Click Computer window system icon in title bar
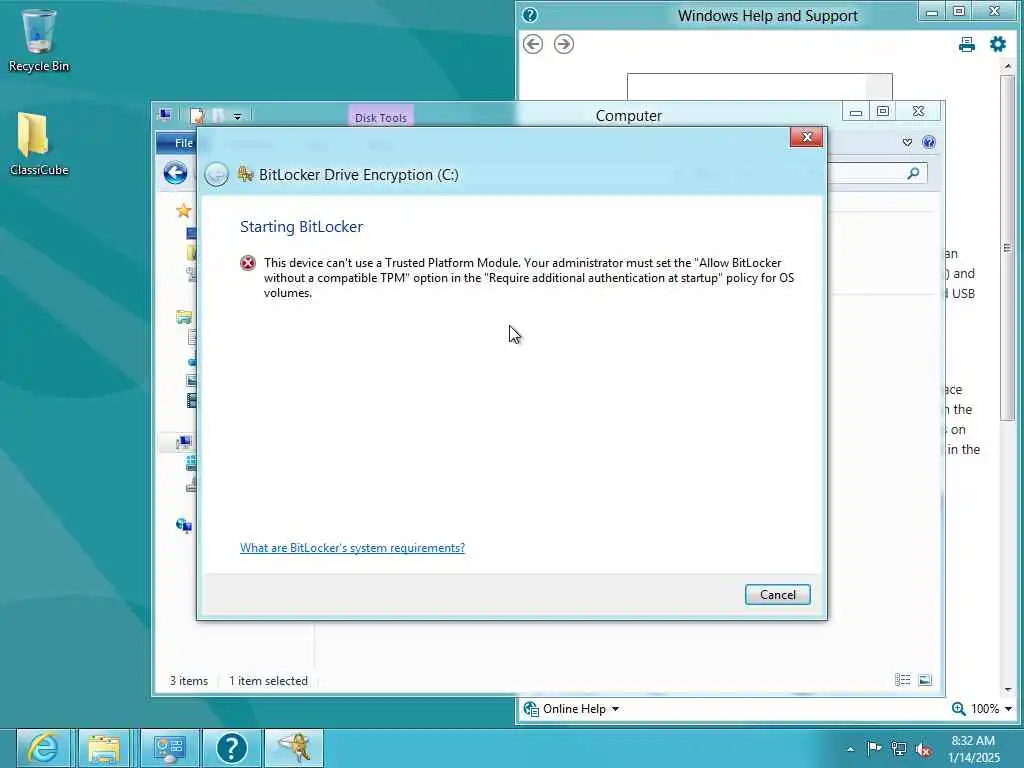Viewport: 1024px width, 768px height. tap(165, 116)
